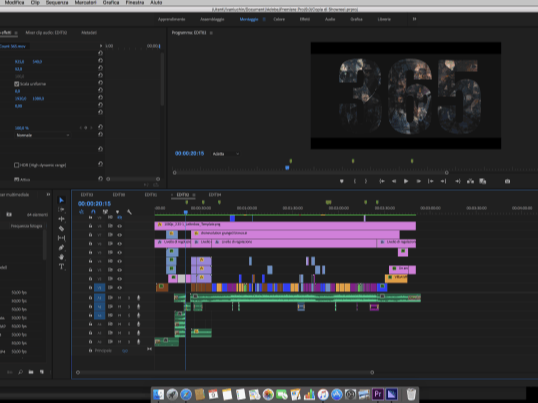Image resolution: width=538 pixels, height=403 pixels.
Task: Enable the HDR (High dynamic range) checkbox
Action: point(16,165)
